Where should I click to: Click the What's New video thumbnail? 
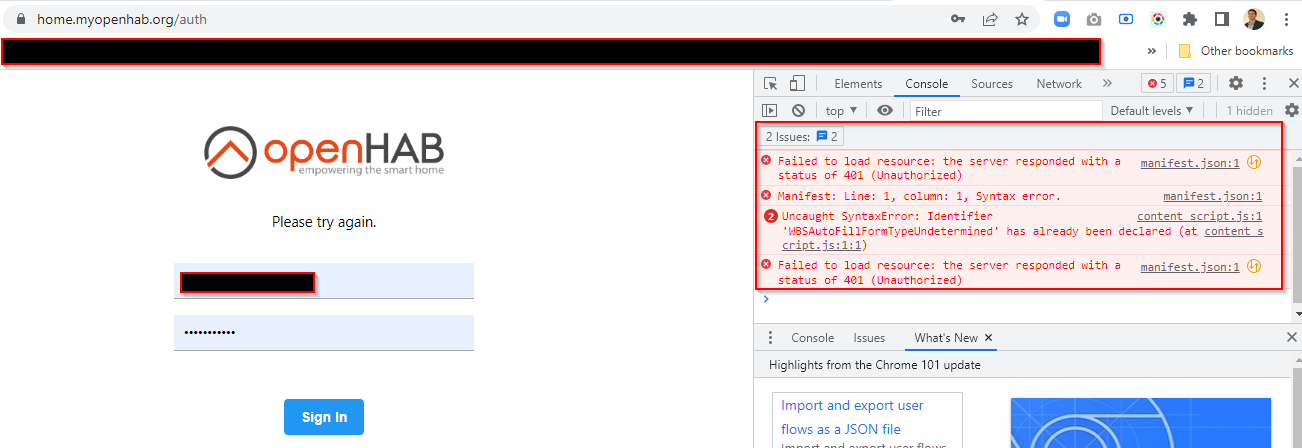1140,423
